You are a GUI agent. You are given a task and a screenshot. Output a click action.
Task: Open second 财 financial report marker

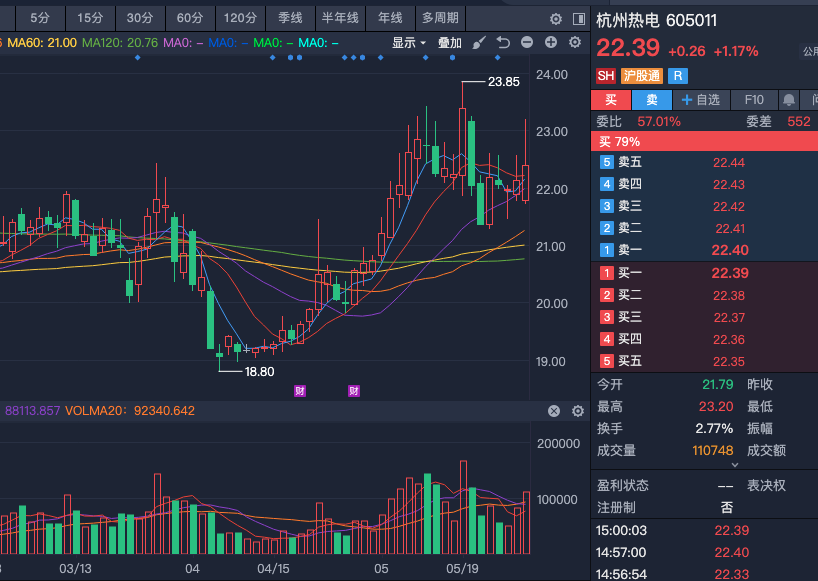click(354, 391)
